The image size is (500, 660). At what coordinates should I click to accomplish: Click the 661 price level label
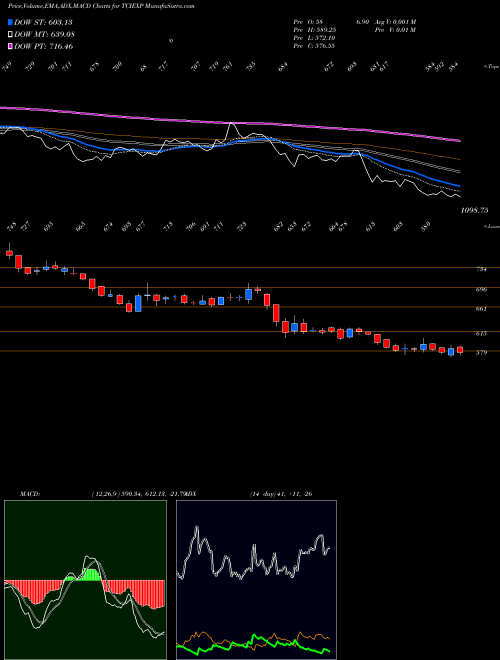click(x=481, y=309)
